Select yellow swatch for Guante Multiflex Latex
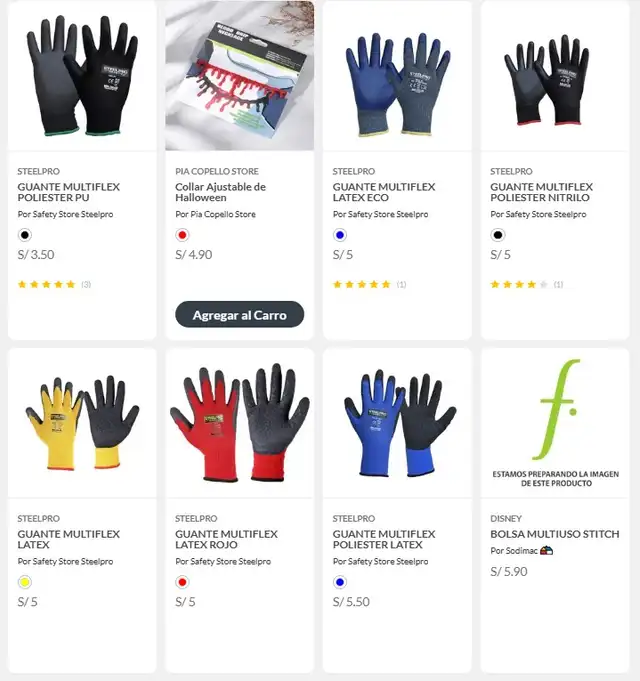 (x=25, y=582)
